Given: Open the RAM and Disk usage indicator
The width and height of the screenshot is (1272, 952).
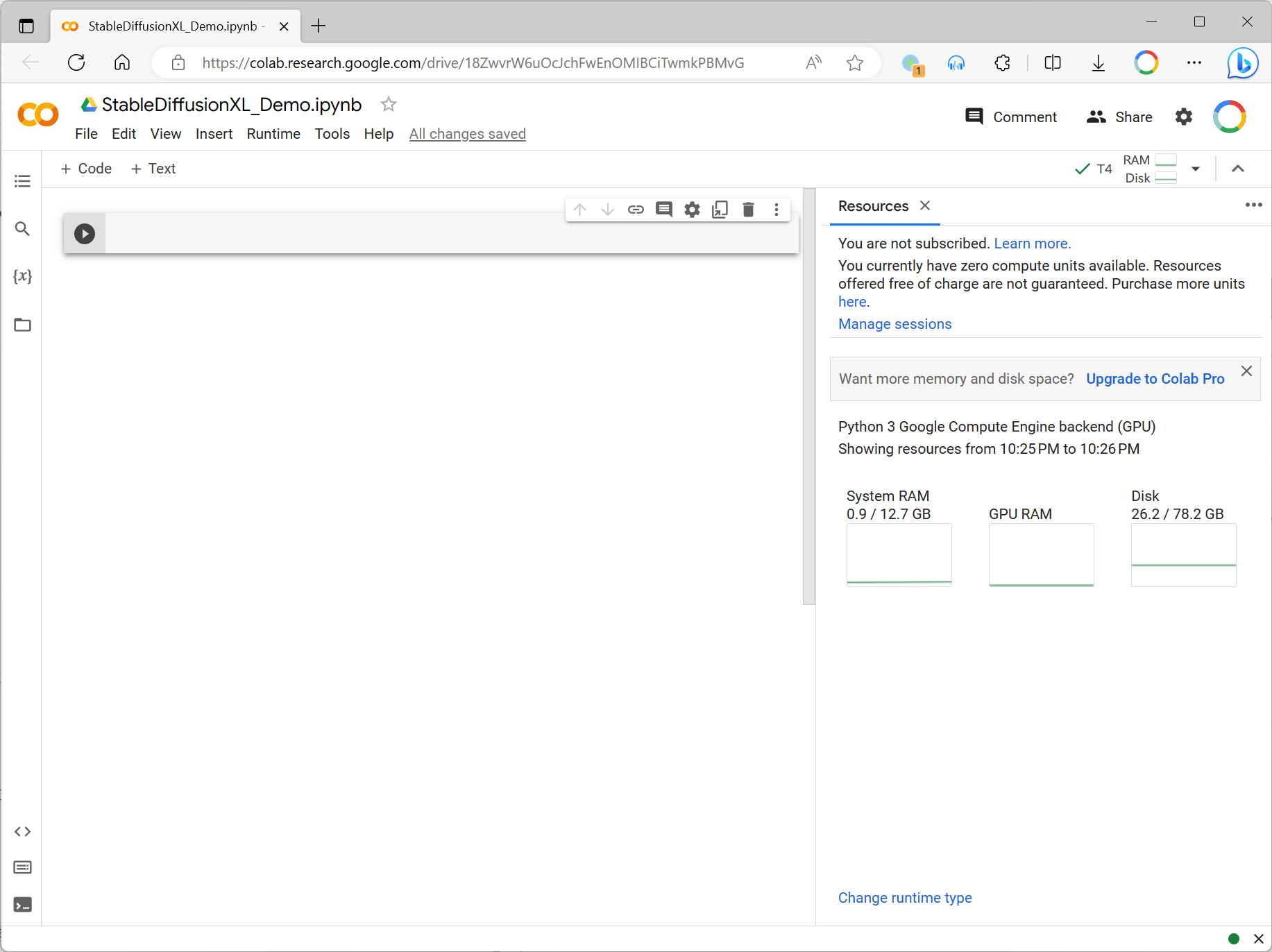Looking at the screenshot, I should click(1150, 169).
